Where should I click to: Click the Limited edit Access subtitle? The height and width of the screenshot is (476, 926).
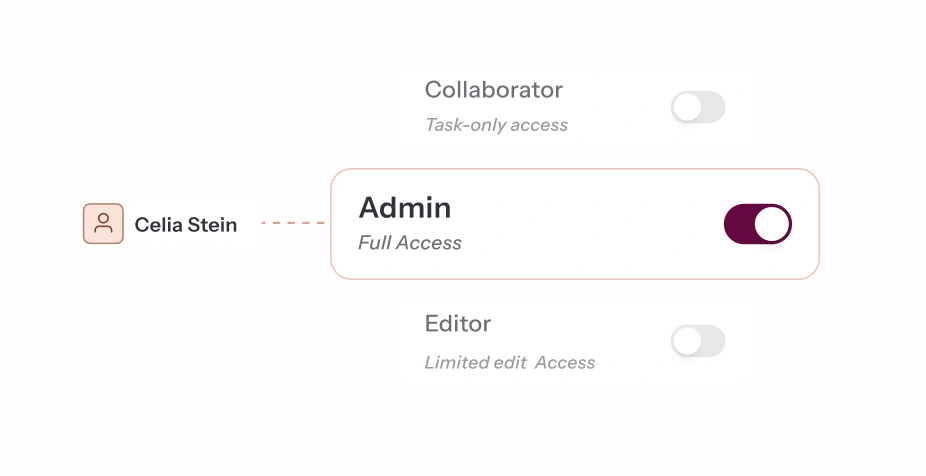[509, 363]
